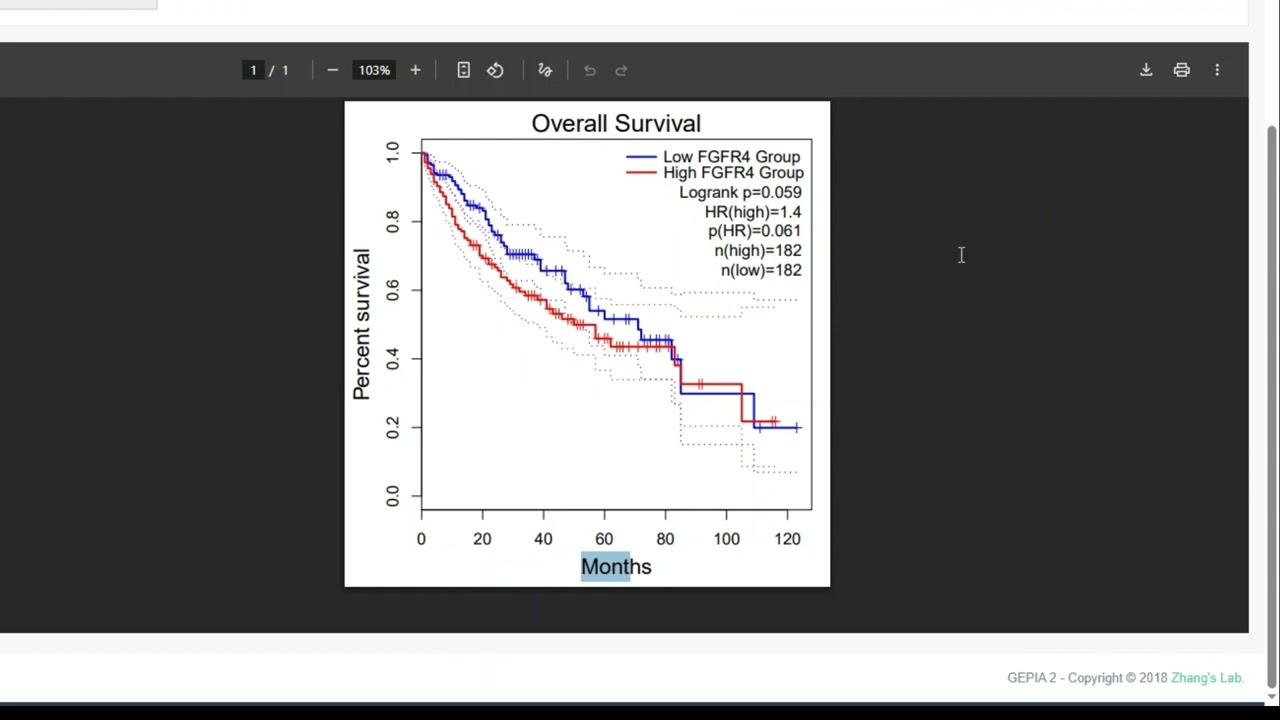Select the highlighted Months axis label
Screen dimensions: 1280x720
point(616,567)
